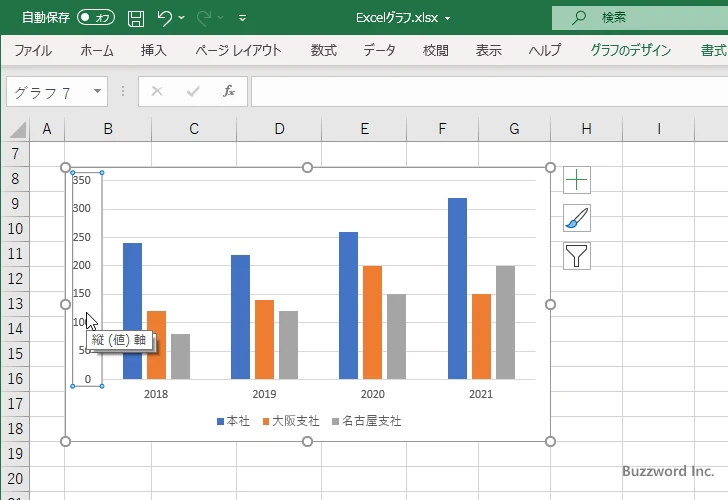Image resolution: width=728 pixels, height=500 pixels.
Task: Click the search magnifier icon
Action: click(x=579, y=18)
